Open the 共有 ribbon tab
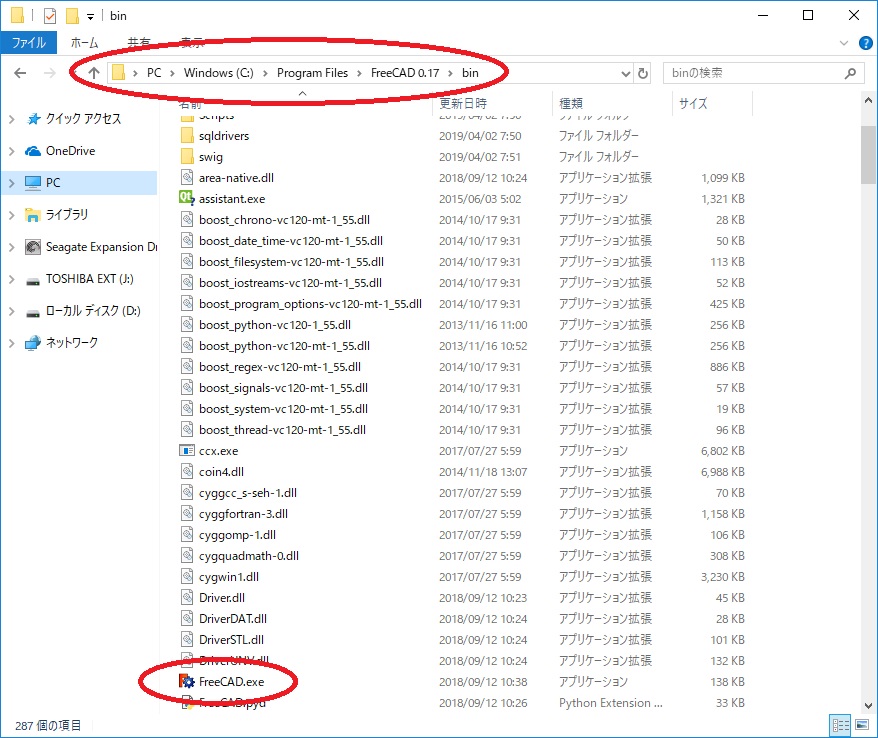The width and height of the screenshot is (878, 738). pyautogui.click(x=139, y=43)
